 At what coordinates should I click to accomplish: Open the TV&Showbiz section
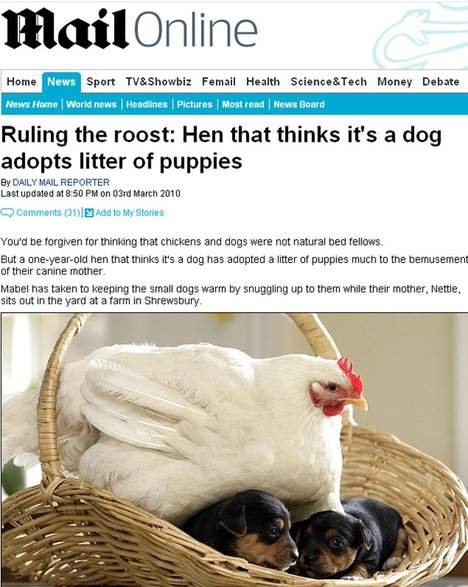[158, 82]
